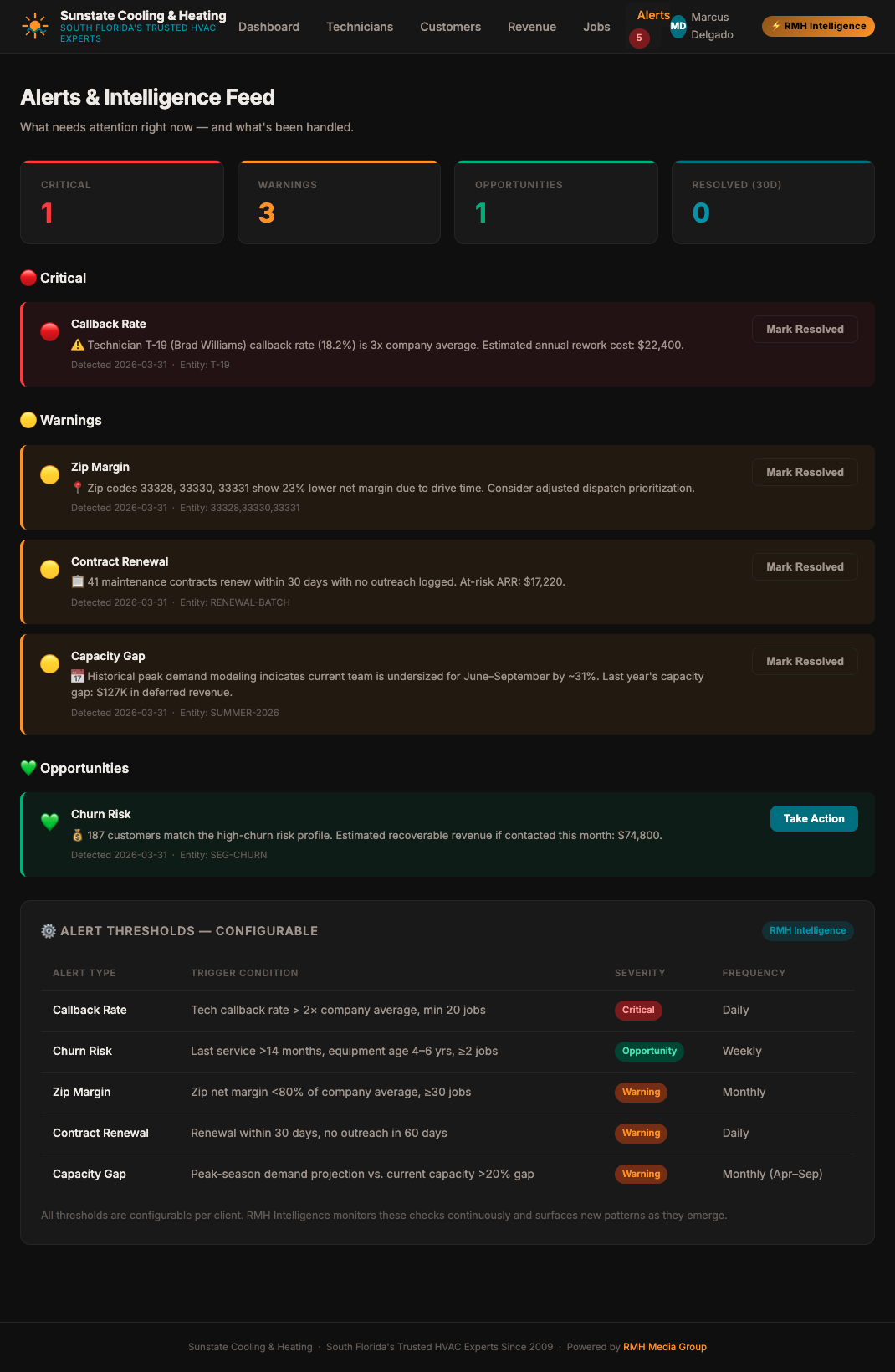
Task: Mark the Callback Rate alert resolved
Action: (x=804, y=329)
